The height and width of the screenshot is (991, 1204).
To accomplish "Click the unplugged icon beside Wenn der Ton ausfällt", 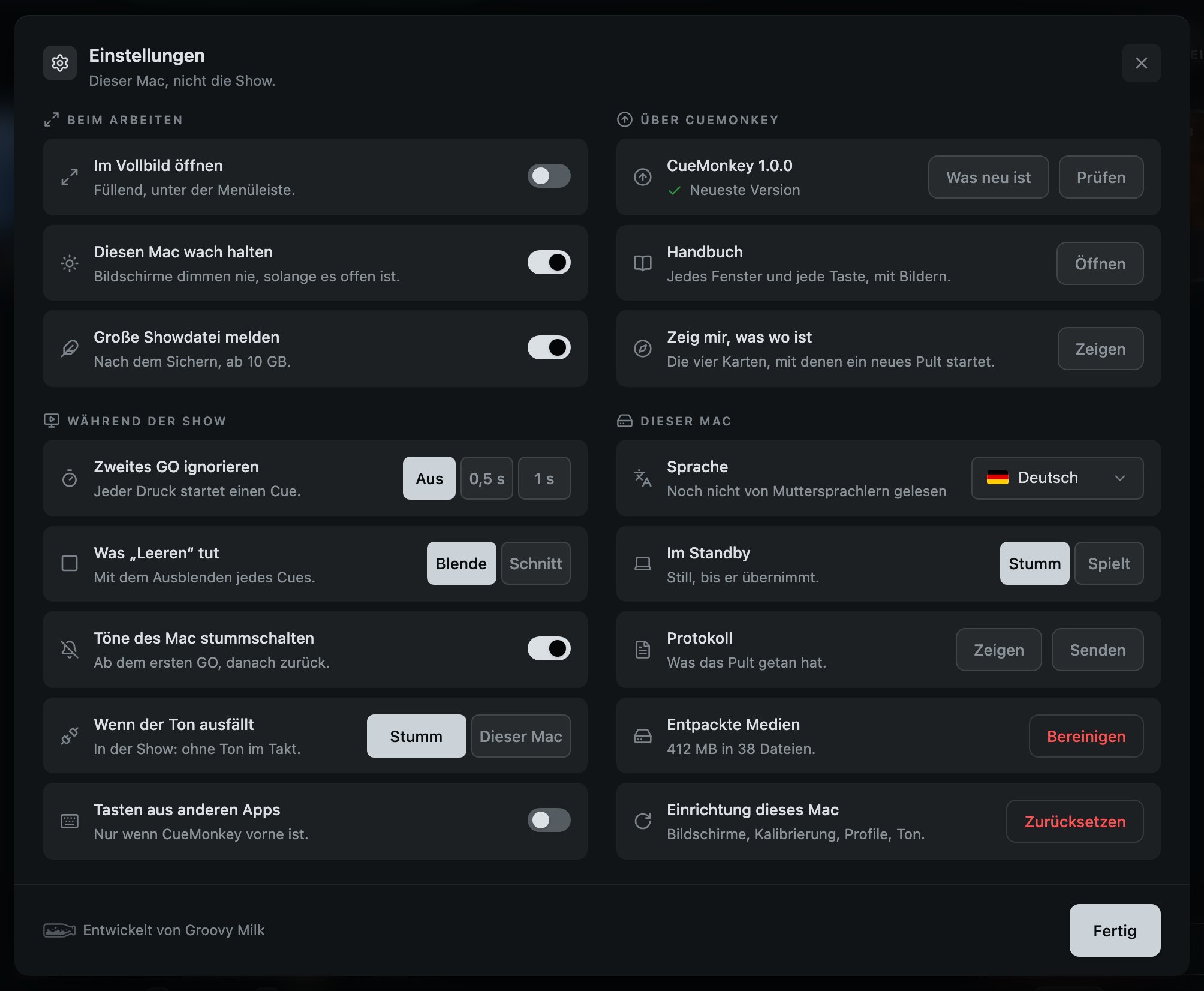I will click(x=70, y=736).
